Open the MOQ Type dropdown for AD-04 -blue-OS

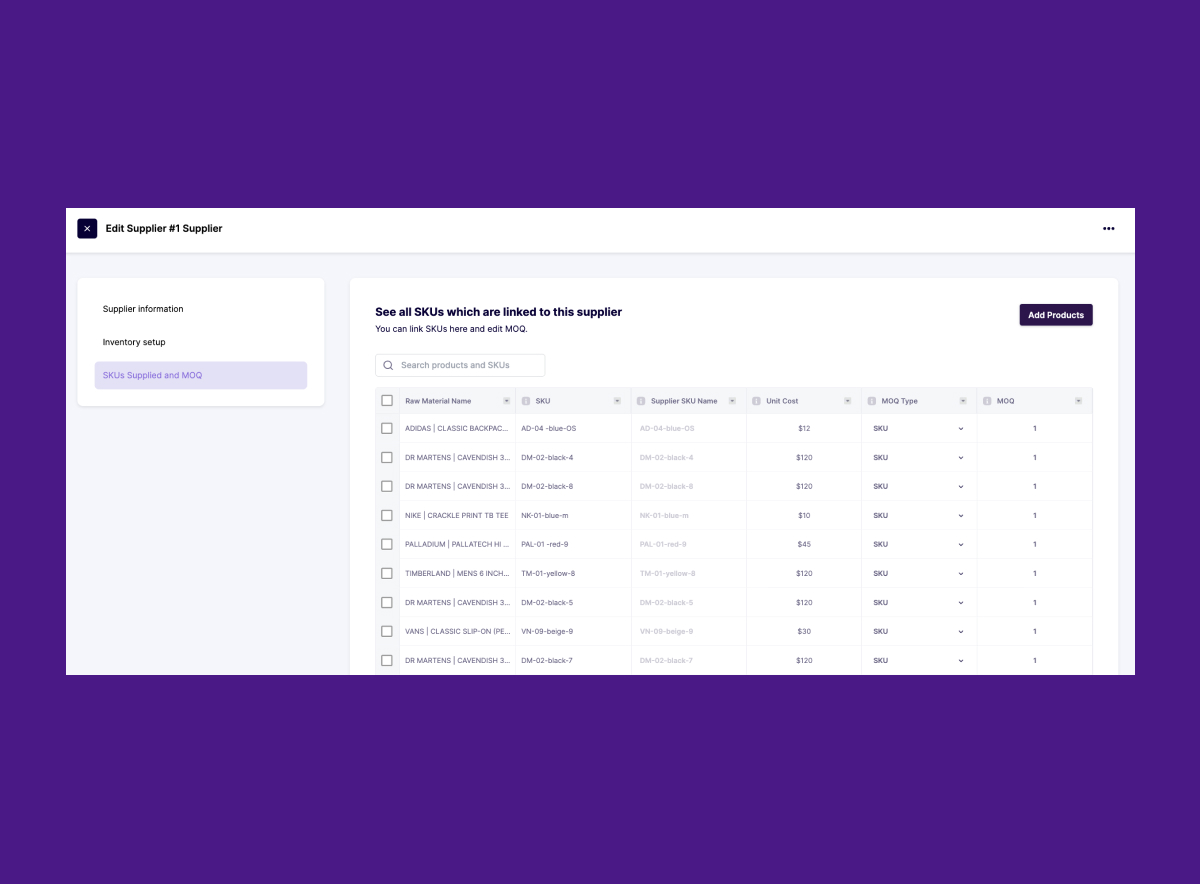coord(960,428)
